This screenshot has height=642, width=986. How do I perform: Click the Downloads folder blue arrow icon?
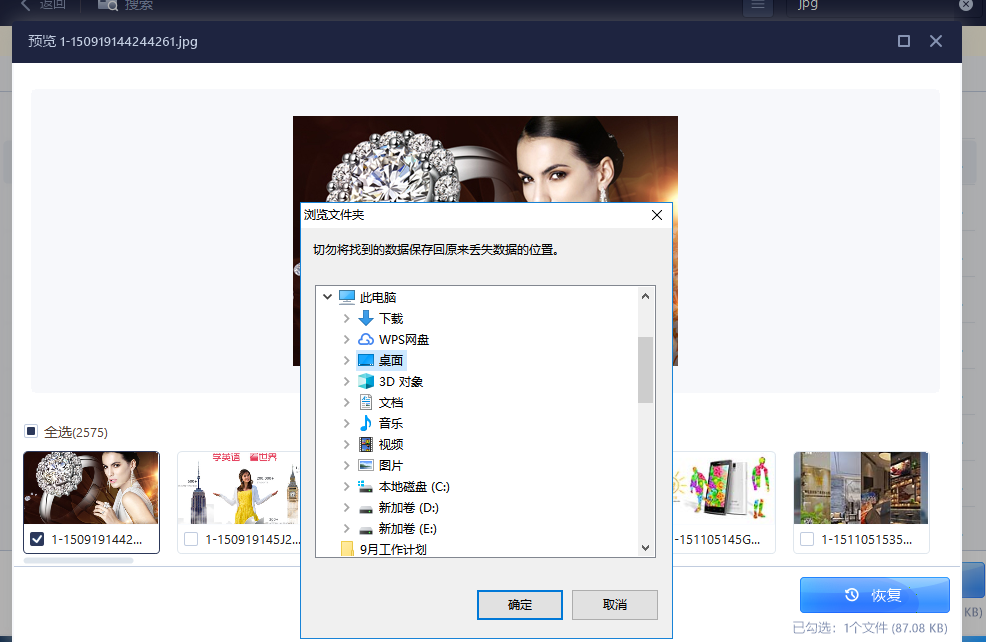(x=366, y=318)
